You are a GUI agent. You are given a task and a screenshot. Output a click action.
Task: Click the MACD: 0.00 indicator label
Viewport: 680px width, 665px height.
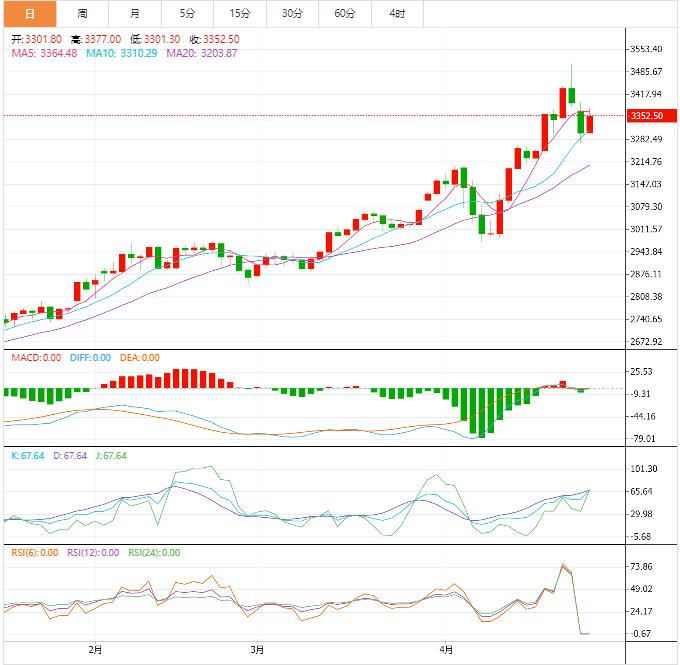tap(36, 358)
